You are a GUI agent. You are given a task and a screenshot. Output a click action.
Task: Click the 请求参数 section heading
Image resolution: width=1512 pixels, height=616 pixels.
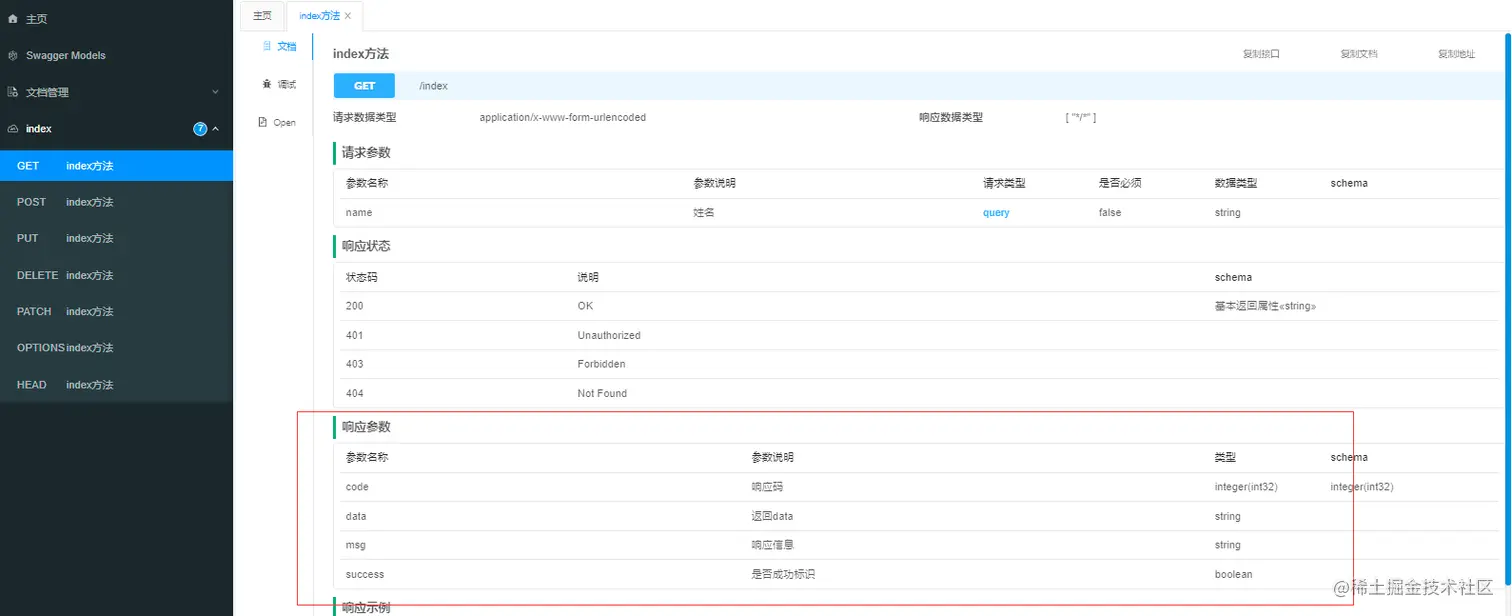[x=366, y=152]
